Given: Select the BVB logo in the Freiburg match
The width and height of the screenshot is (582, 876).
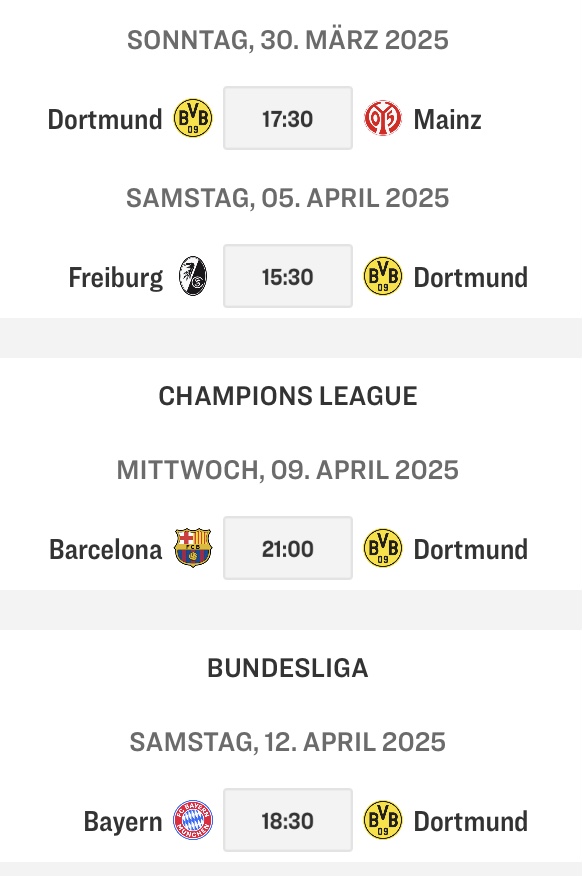Looking at the screenshot, I should click(384, 276).
